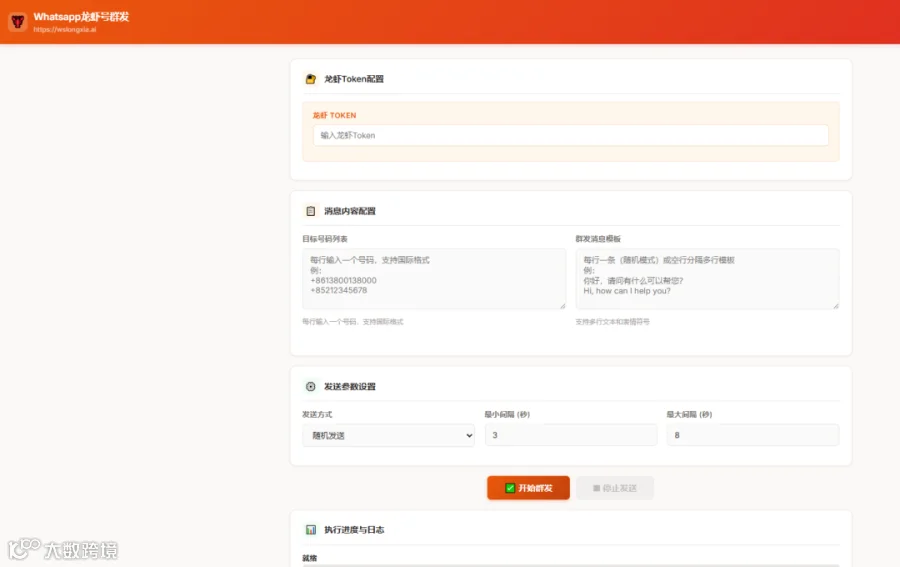Click the 龙虾 TOKEN label
900x567 pixels.
coord(334,115)
